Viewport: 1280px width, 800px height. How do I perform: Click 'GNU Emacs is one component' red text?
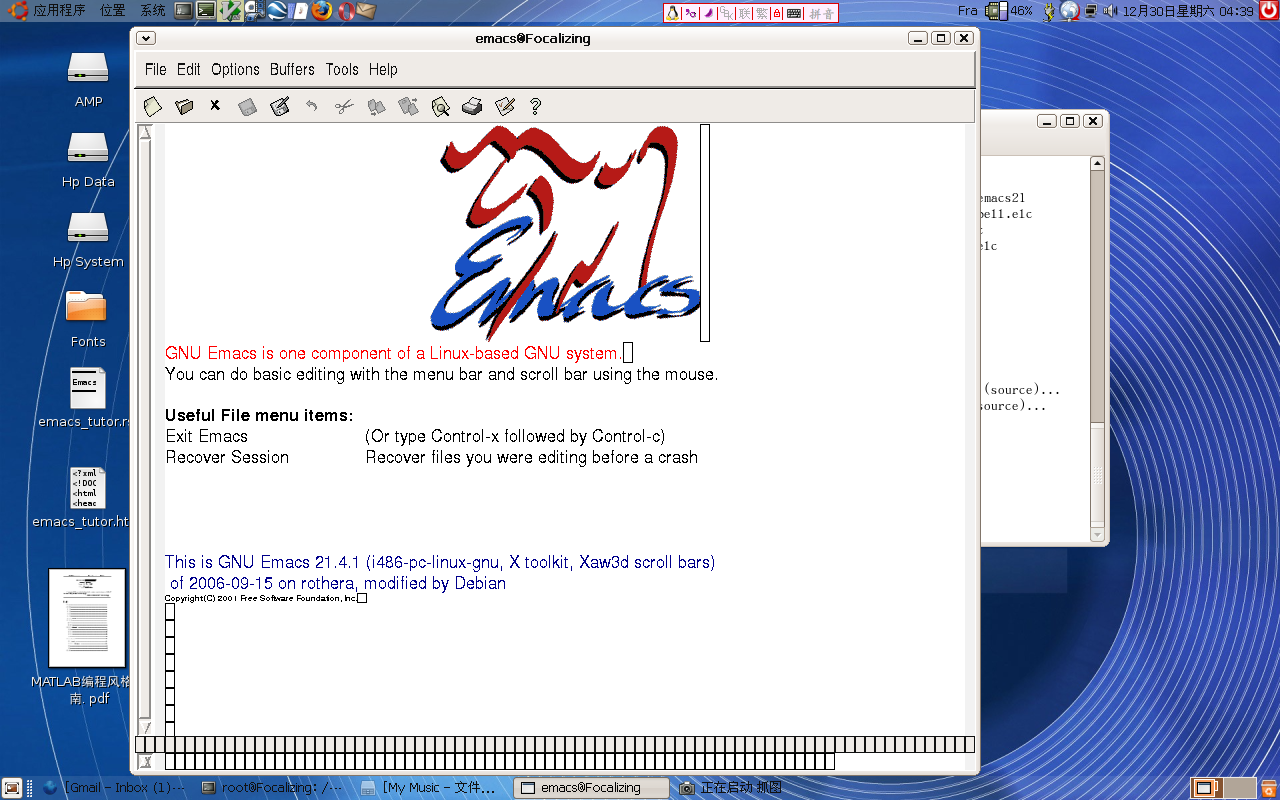[393, 353]
